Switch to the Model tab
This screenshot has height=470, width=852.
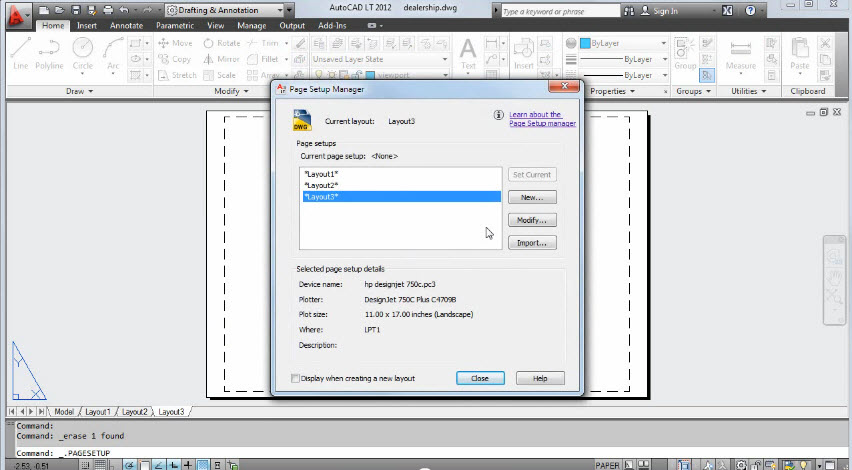pos(64,412)
